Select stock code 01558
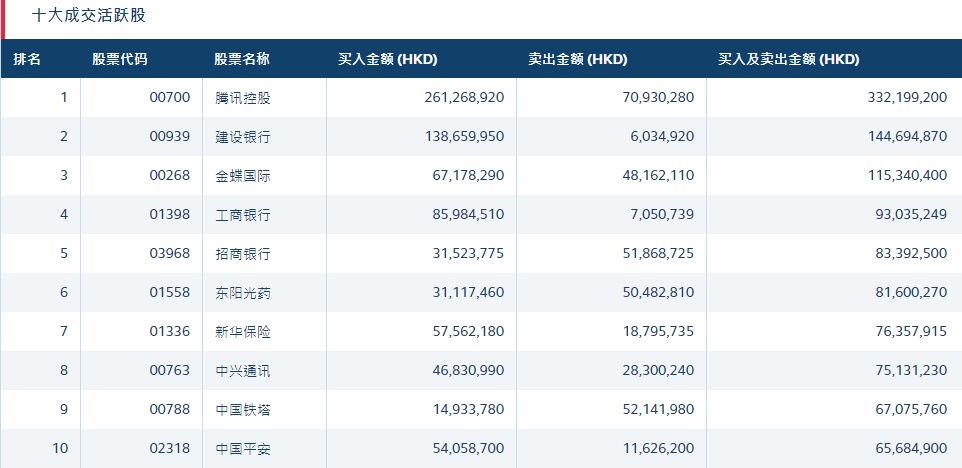Image resolution: width=962 pixels, height=468 pixels. [170, 292]
